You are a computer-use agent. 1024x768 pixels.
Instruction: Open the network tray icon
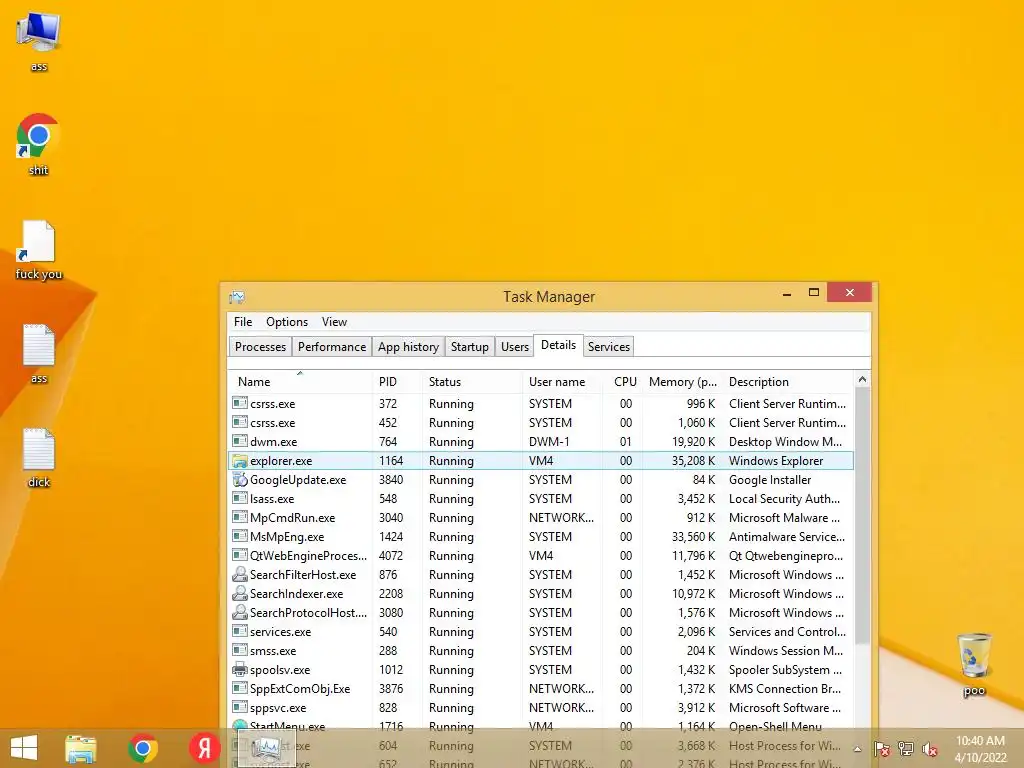click(906, 749)
